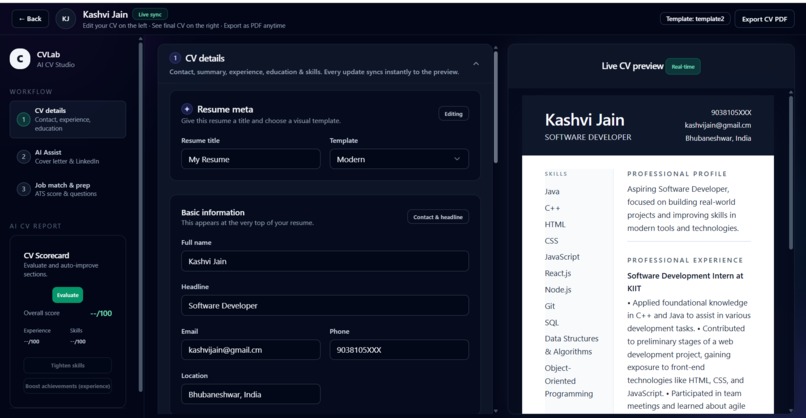Click the AI Assist step number 2 badge
This screenshot has width=806, height=418.
pyautogui.click(x=23, y=157)
